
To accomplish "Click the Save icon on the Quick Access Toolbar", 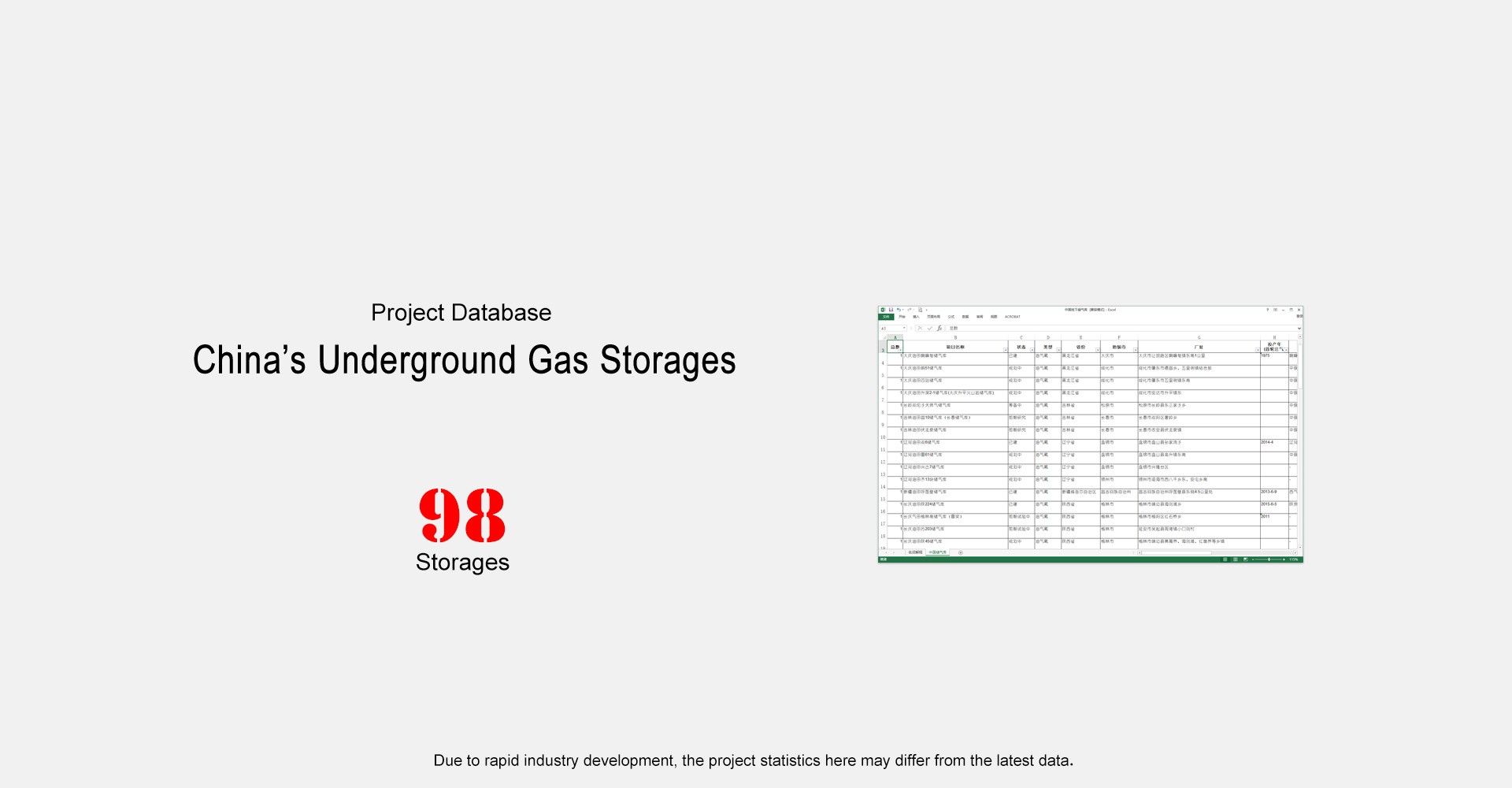I will click(891, 310).
